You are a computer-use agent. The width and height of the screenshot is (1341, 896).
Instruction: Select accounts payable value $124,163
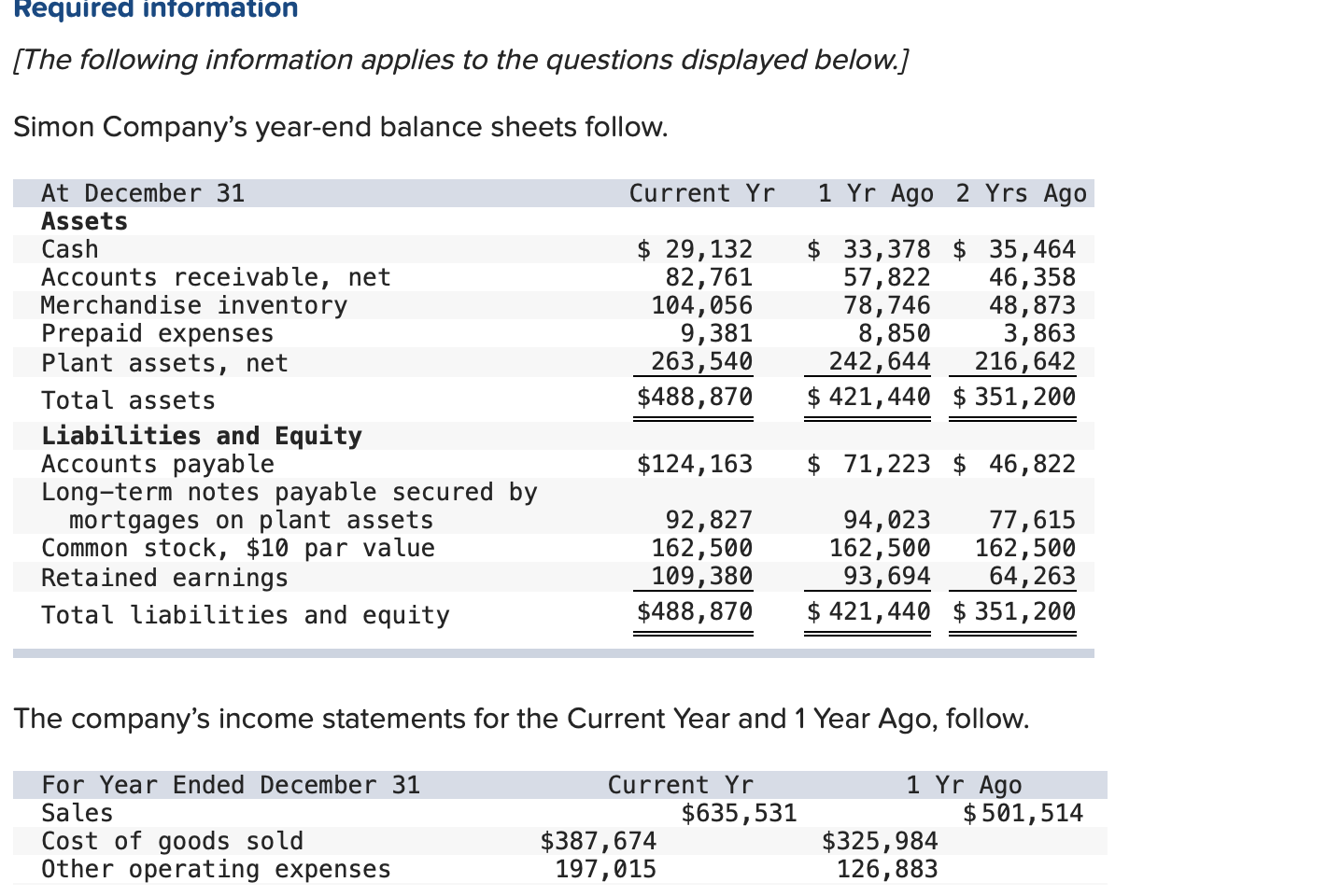(695, 464)
